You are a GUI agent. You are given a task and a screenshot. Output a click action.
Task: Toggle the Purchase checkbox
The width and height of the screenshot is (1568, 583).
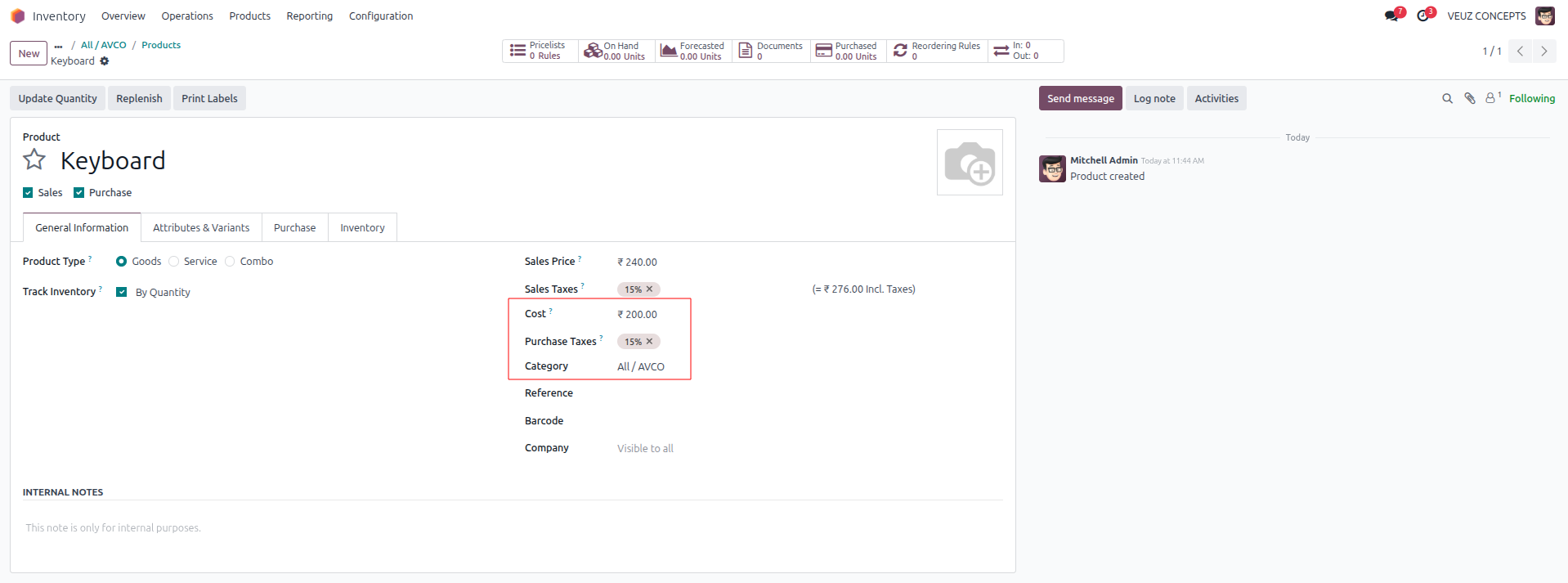pyautogui.click(x=78, y=193)
